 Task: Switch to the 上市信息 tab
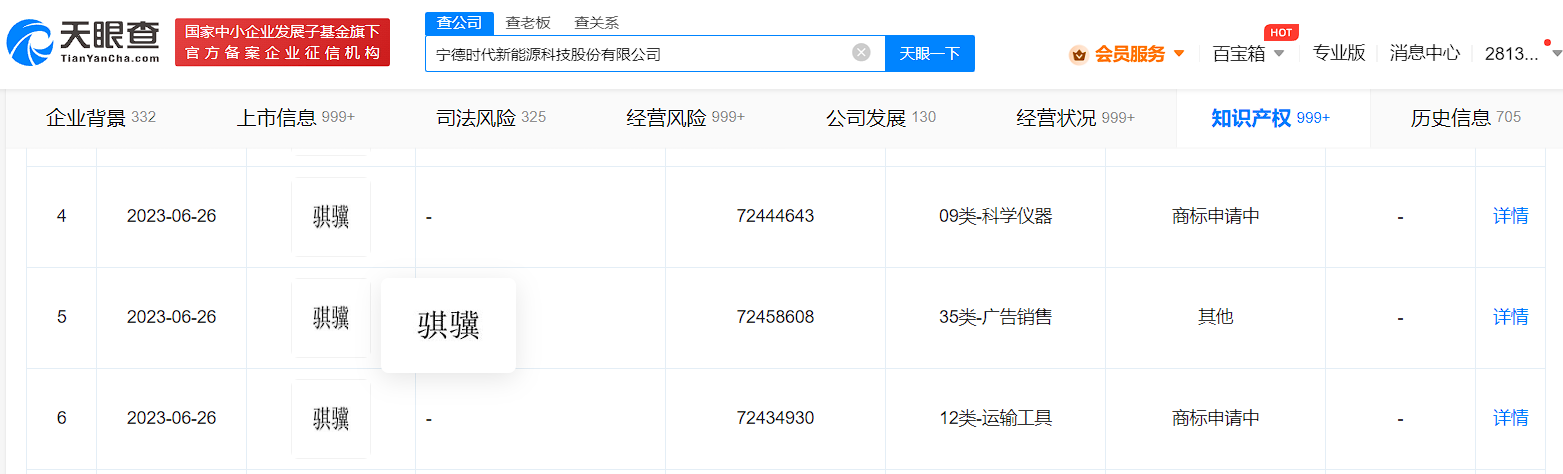(295, 118)
